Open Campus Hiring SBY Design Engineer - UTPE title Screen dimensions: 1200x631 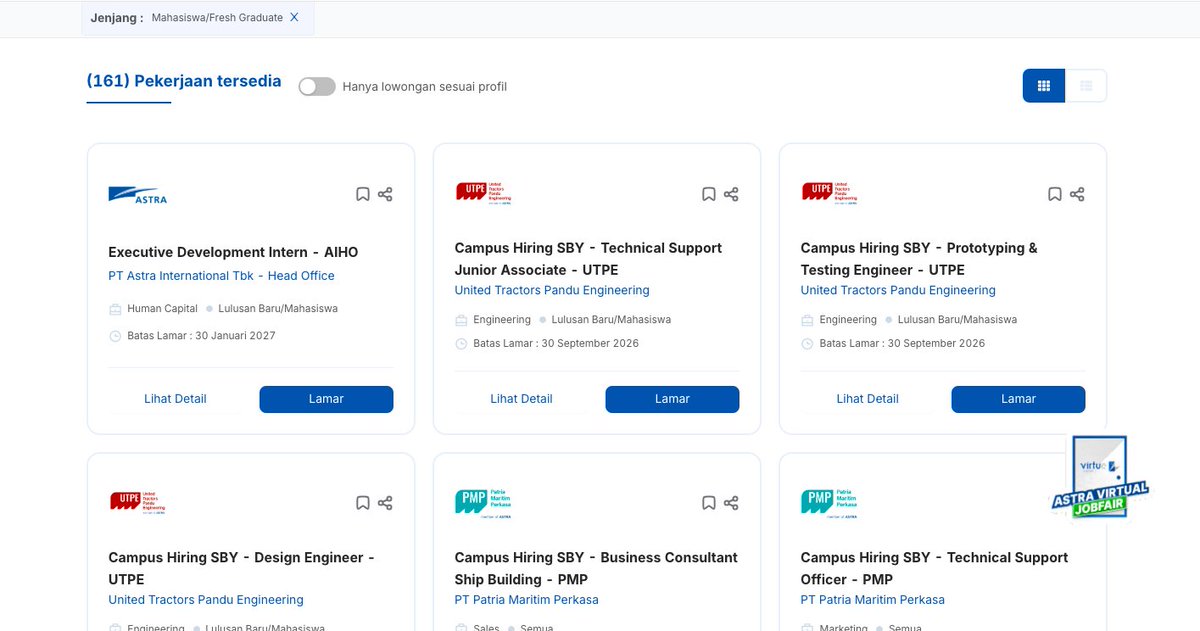[x=241, y=568]
